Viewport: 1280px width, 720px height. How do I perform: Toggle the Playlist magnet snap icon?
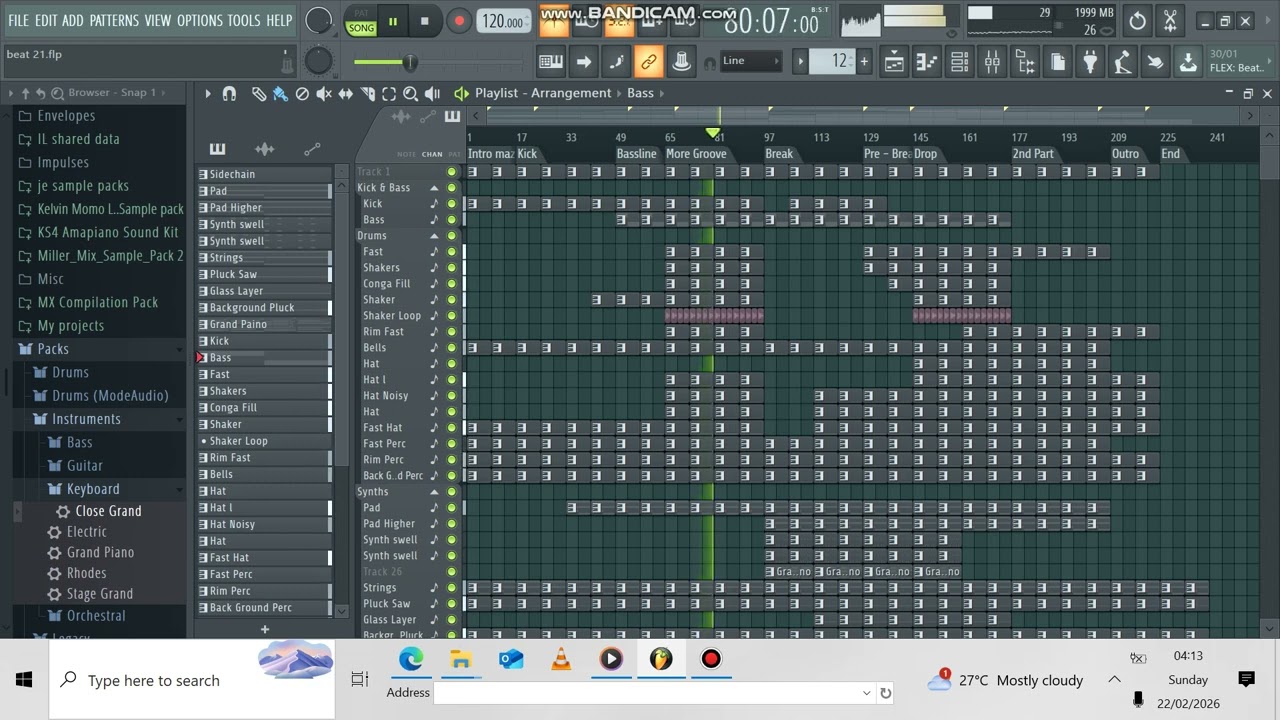pos(229,93)
